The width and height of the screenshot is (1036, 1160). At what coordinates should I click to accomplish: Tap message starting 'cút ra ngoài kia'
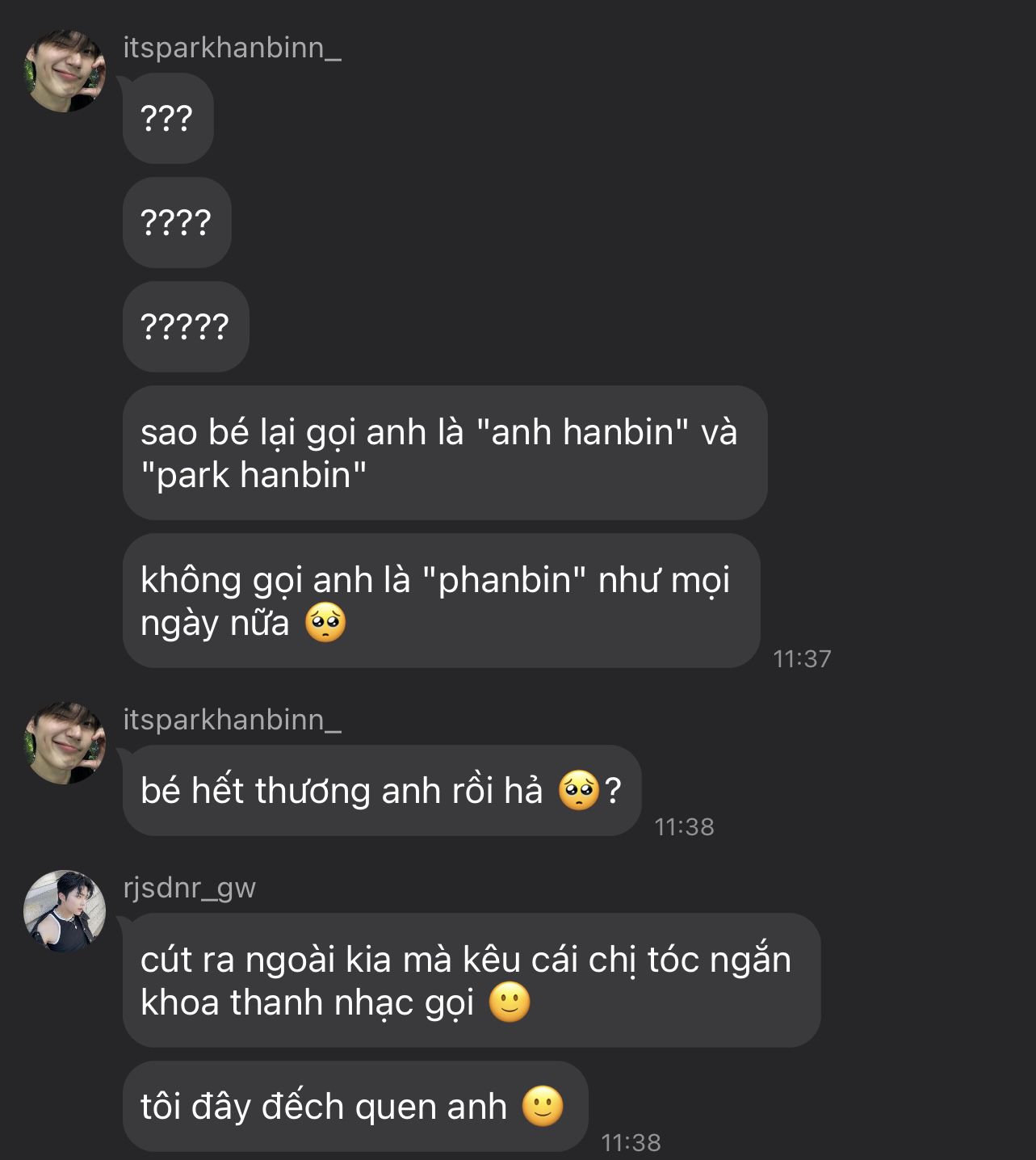472,981
